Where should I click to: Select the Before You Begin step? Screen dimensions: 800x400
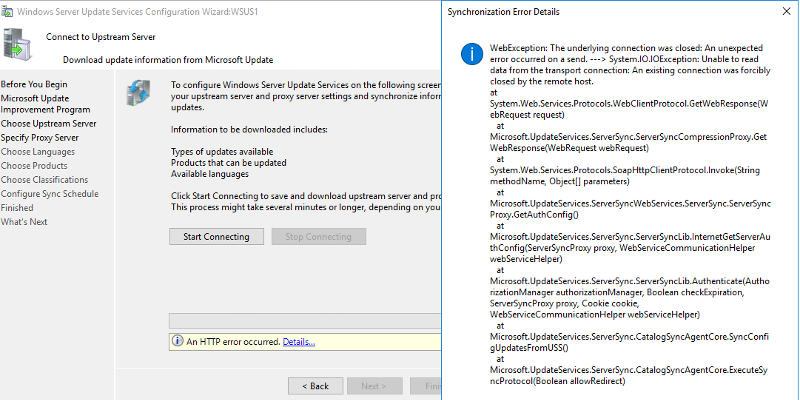pos(34,84)
